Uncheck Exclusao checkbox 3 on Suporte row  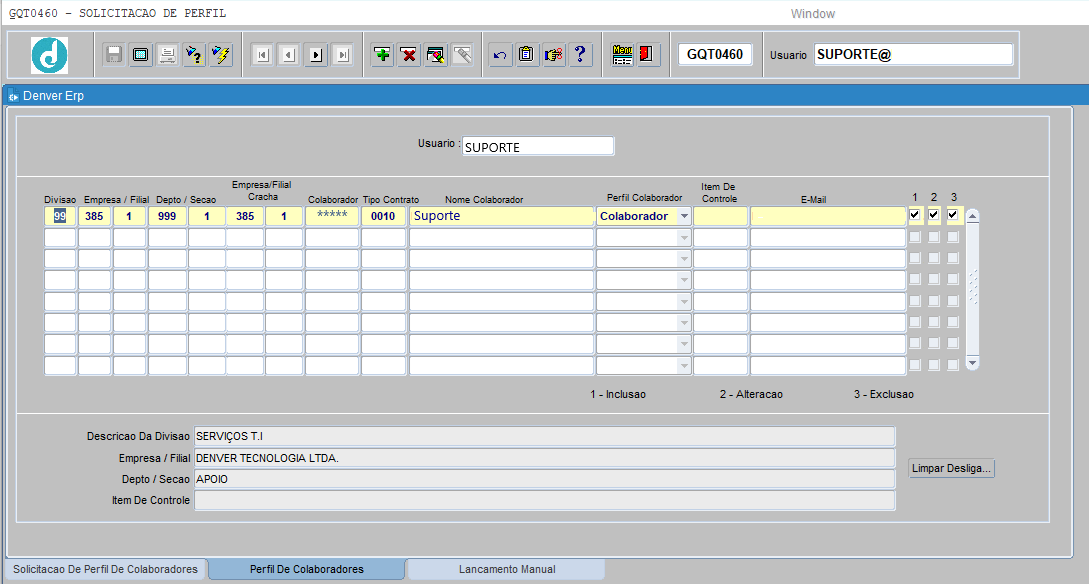pos(952,215)
